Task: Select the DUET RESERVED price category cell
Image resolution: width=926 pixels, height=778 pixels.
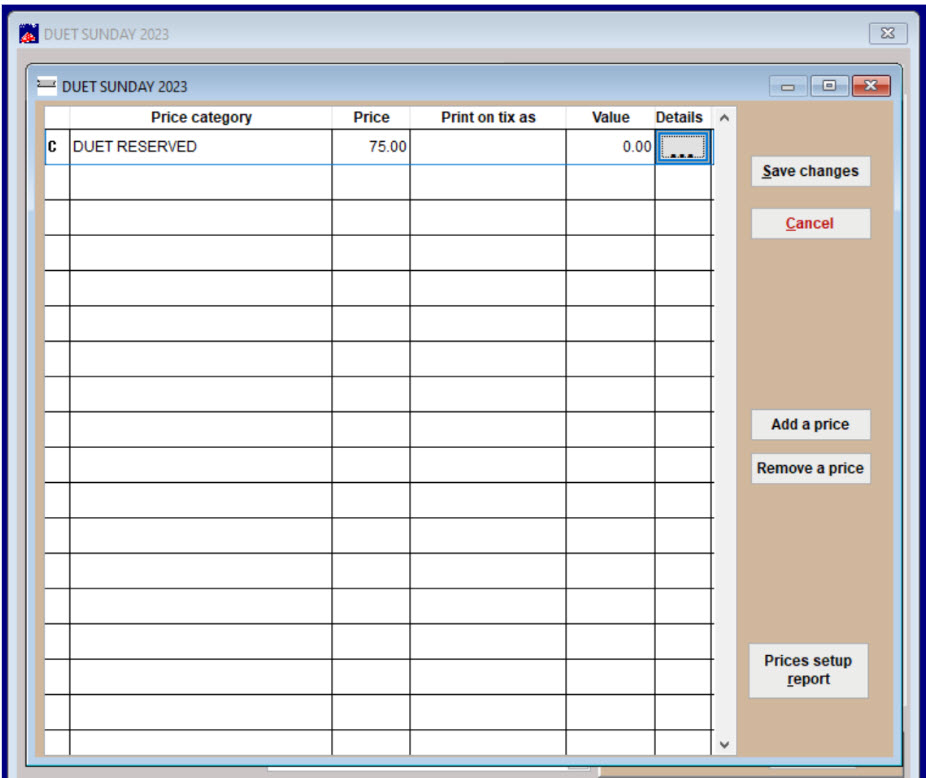Action: tap(201, 147)
